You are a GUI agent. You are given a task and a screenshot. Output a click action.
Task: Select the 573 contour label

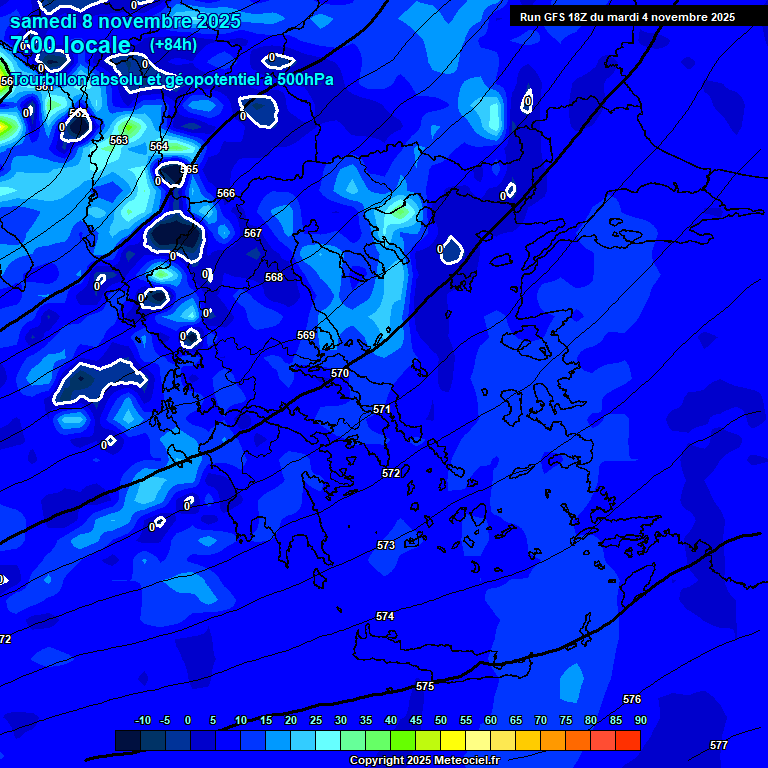[x=386, y=545]
